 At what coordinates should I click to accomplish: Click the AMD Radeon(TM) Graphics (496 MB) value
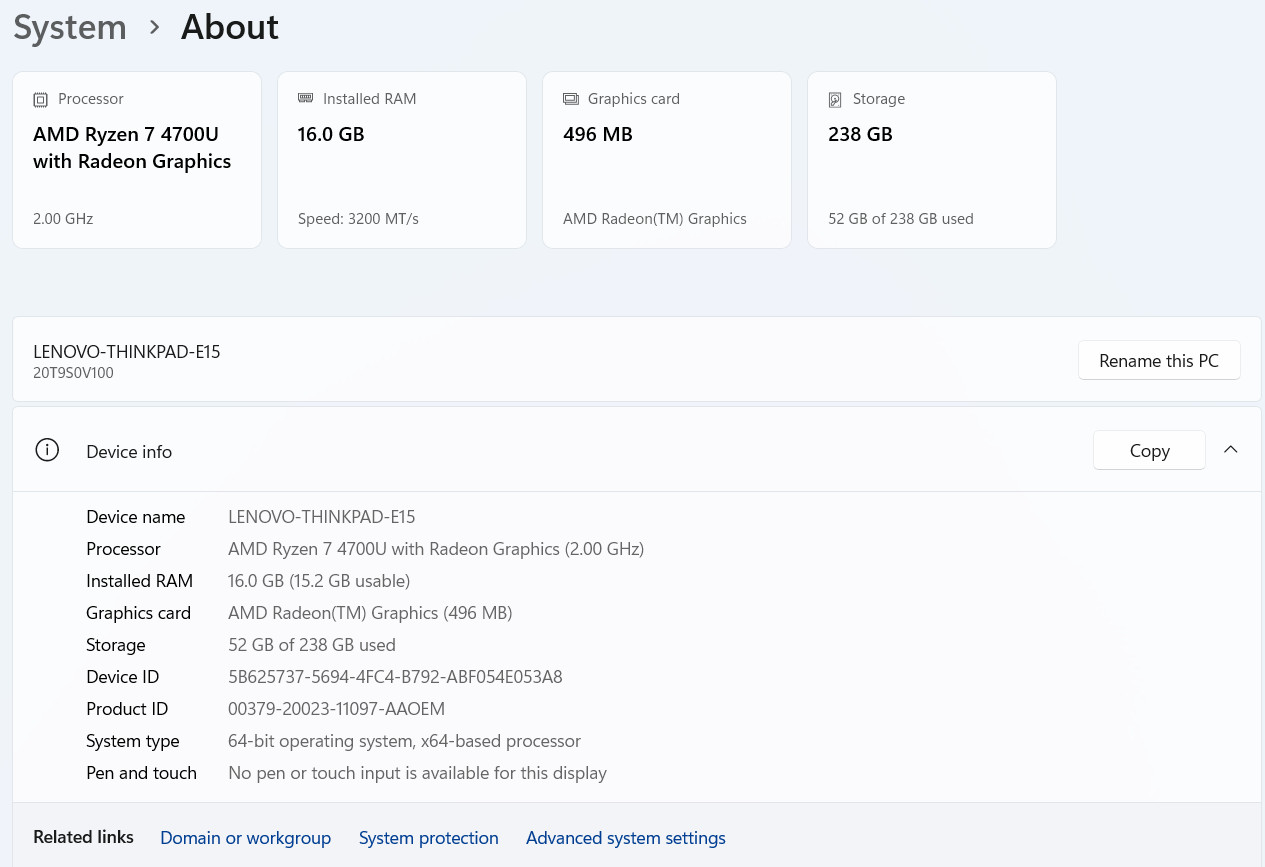click(370, 613)
